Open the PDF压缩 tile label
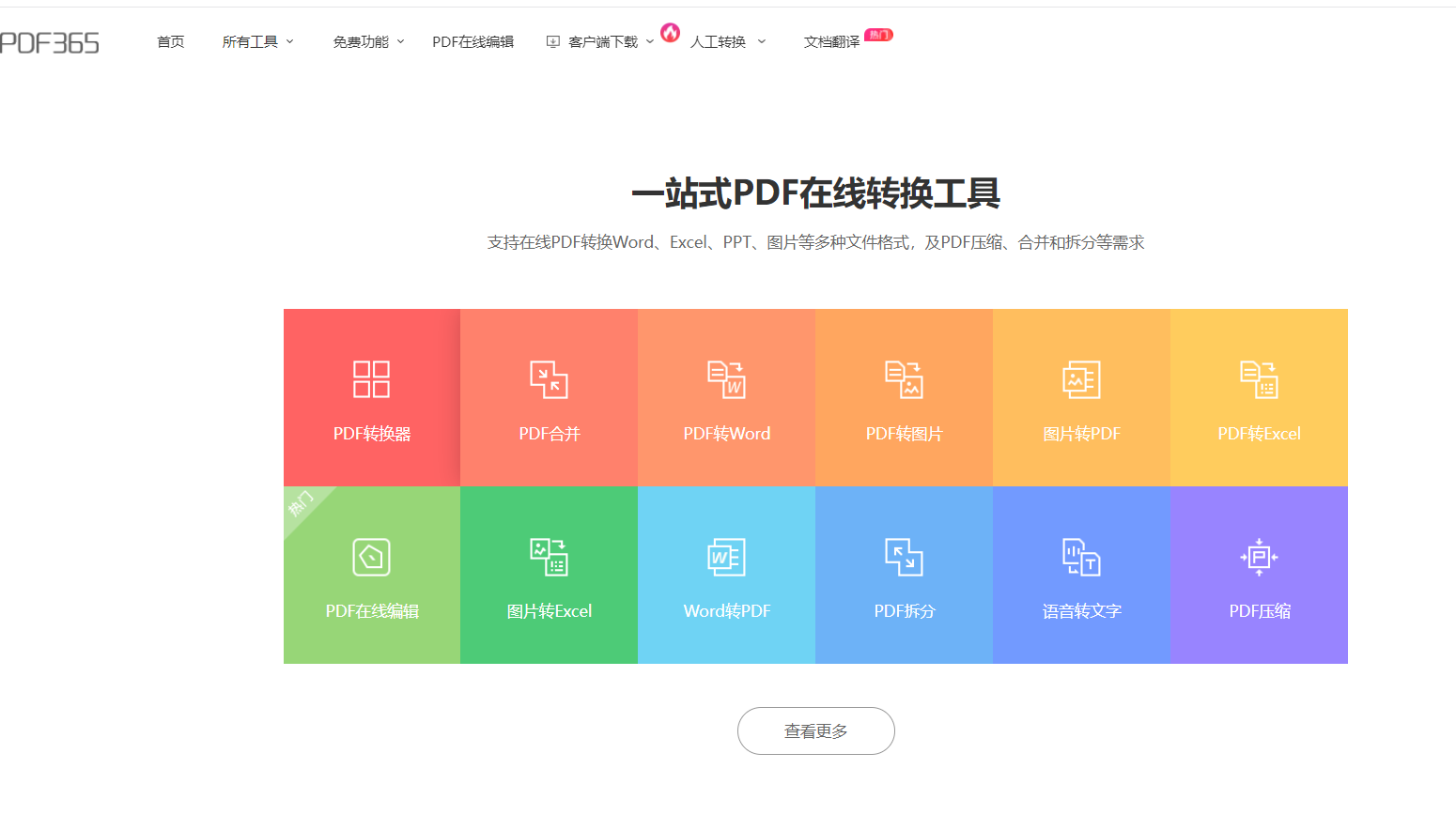Image resolution: width=1456 pixels, height=830 pixels. [x=1260, y=611]
